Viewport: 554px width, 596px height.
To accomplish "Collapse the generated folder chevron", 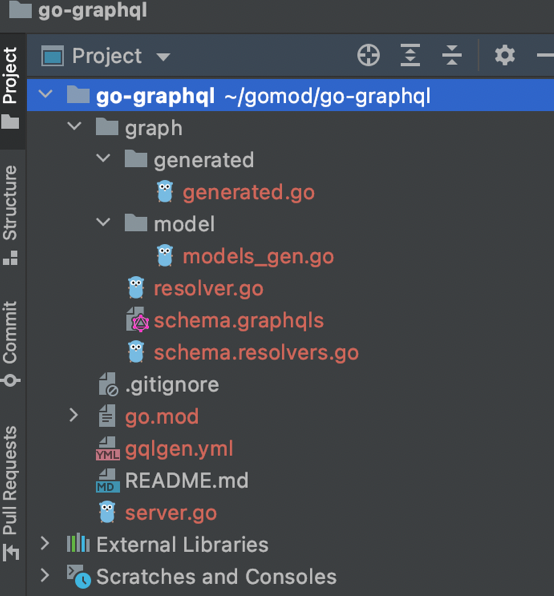I will [103, 158].
